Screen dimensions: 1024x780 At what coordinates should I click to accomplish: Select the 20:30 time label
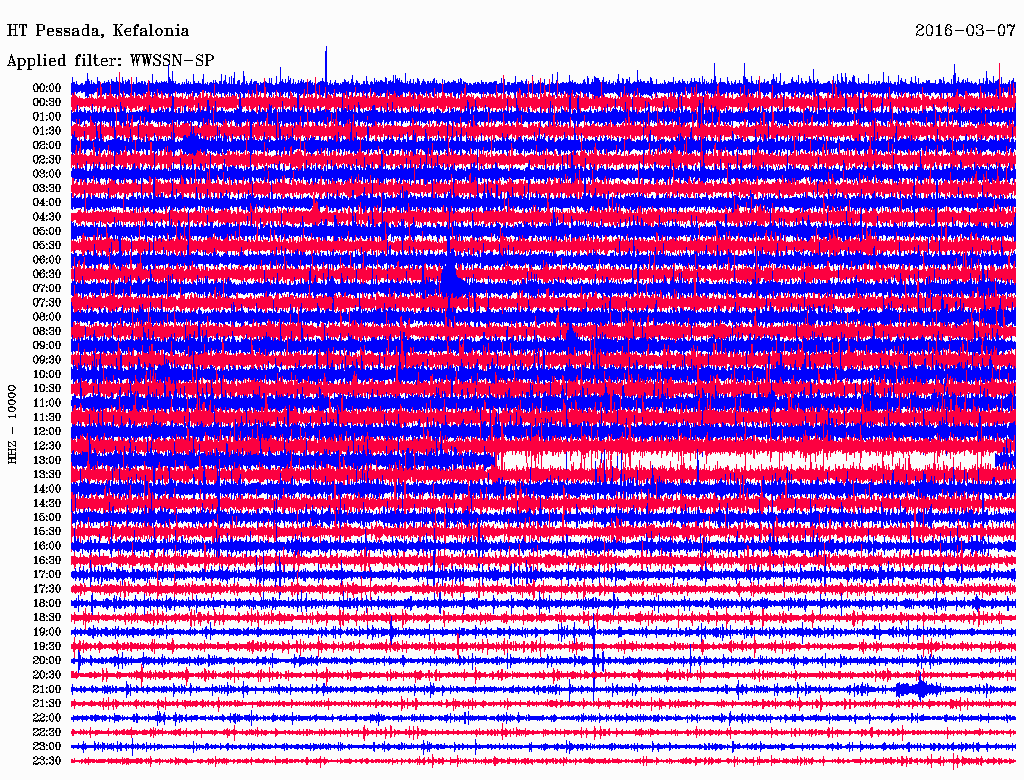click(47, 675)
